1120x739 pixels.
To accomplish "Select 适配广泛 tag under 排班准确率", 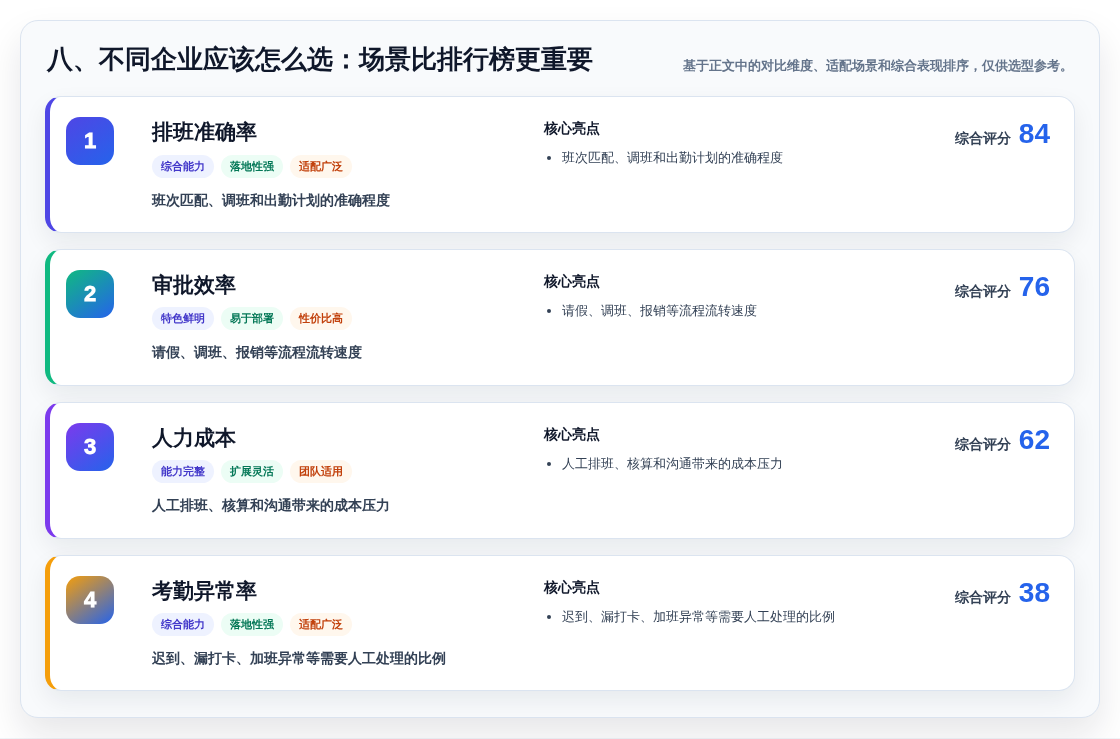I will pyautogui.click(x=321, y=166).
